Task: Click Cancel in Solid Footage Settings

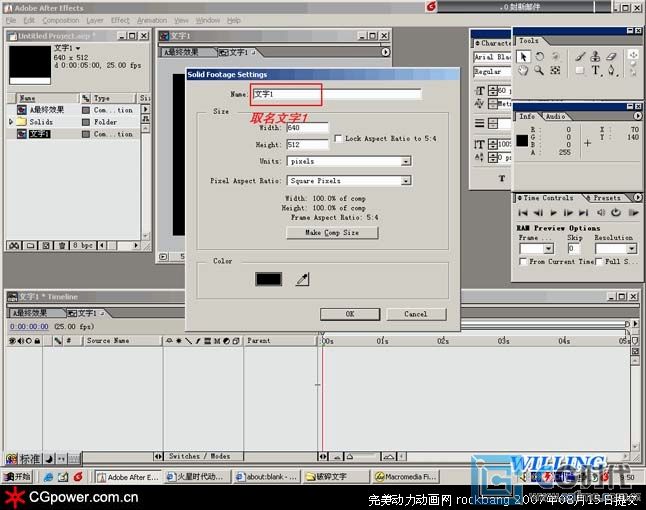Action: [x=416, y=314]
